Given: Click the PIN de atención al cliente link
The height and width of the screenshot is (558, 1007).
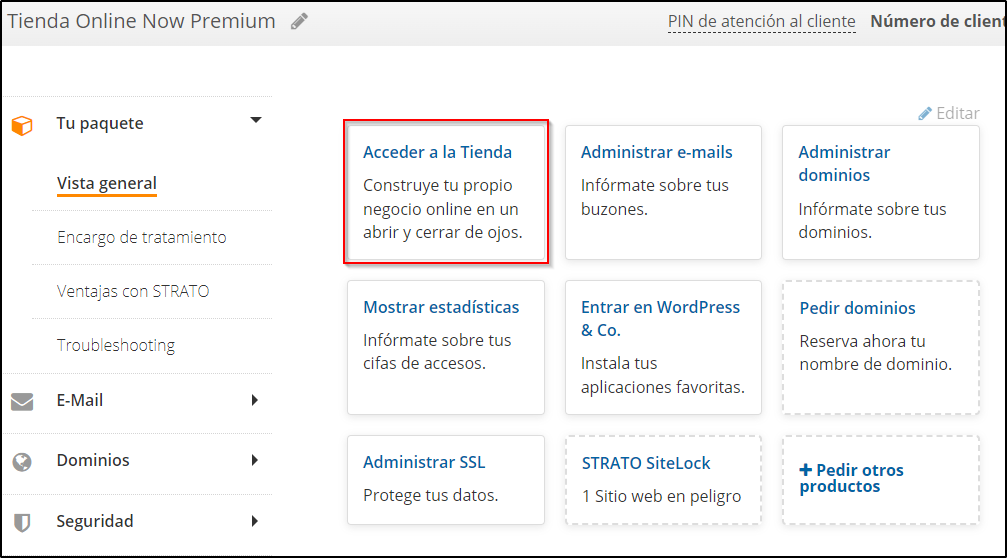Looking at the screenshot, I should (x=762, y=21).
